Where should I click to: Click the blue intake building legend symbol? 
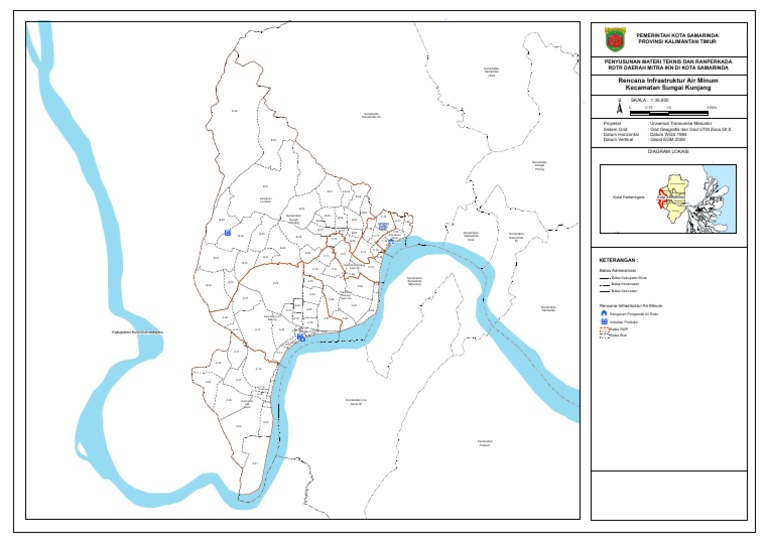(604, 313)
